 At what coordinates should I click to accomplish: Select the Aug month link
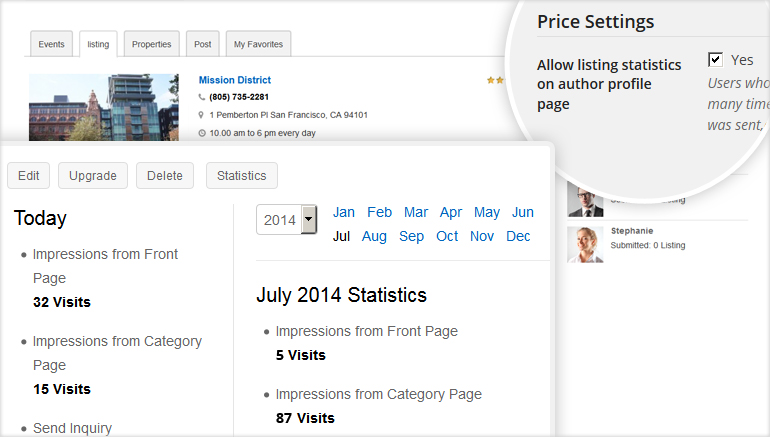point(374,237)
